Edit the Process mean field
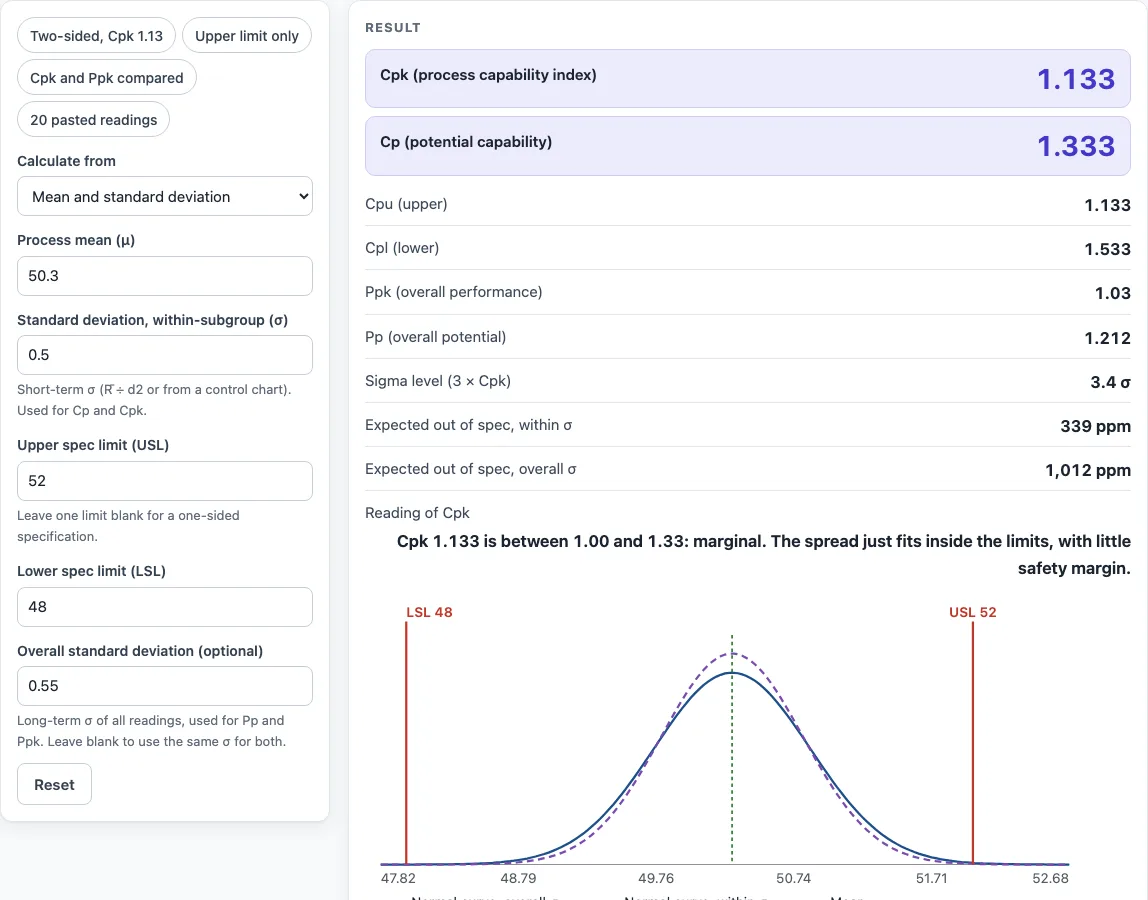The image size is (1148, 900). (x=165, y=276)
